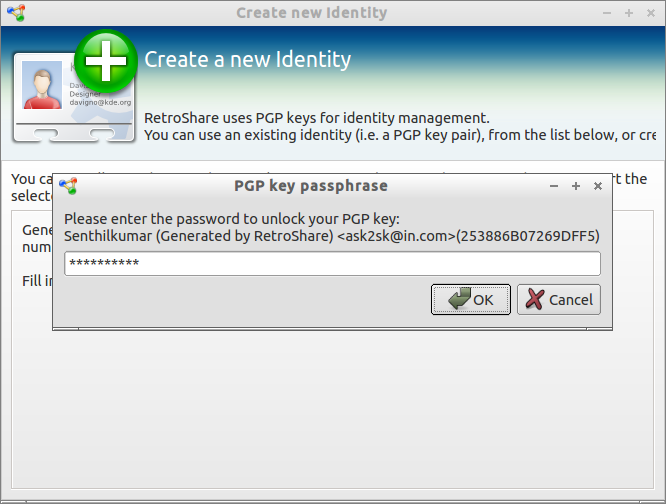
Task: Minimize the PGP key passphrase dialog
Action: (x=553, y=186)
